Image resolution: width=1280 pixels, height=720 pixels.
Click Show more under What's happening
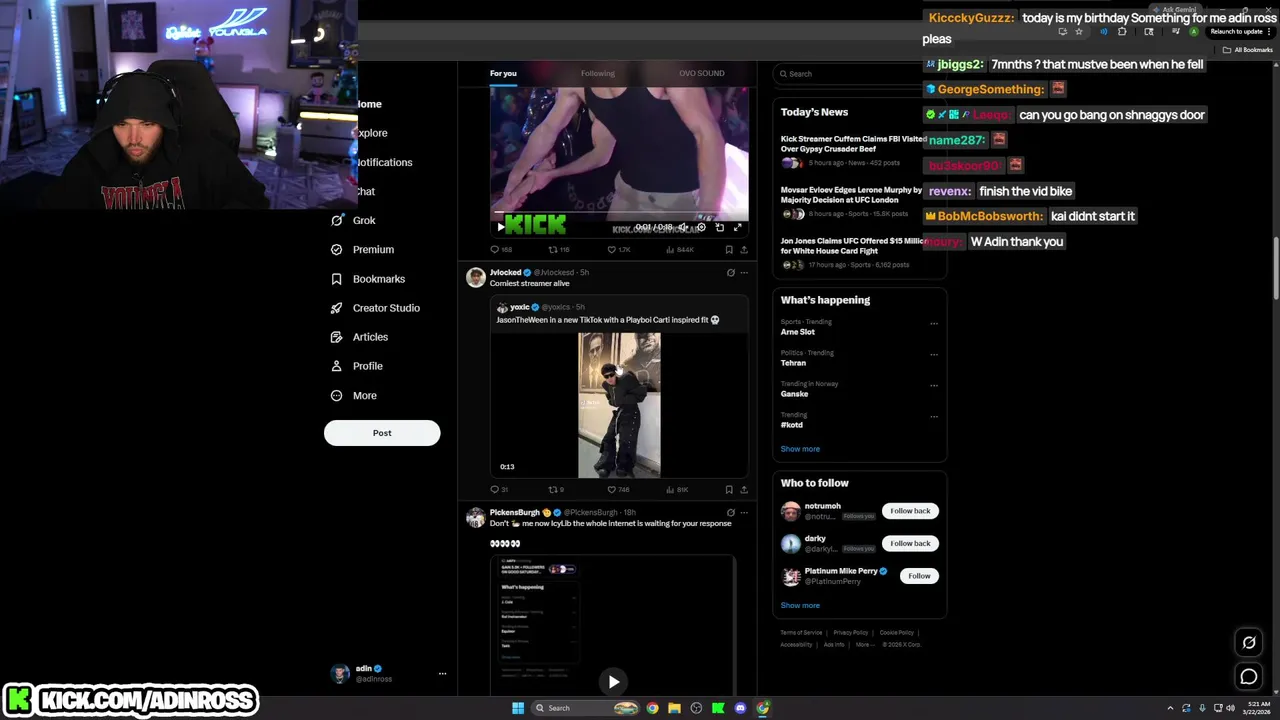coord(800,449)
